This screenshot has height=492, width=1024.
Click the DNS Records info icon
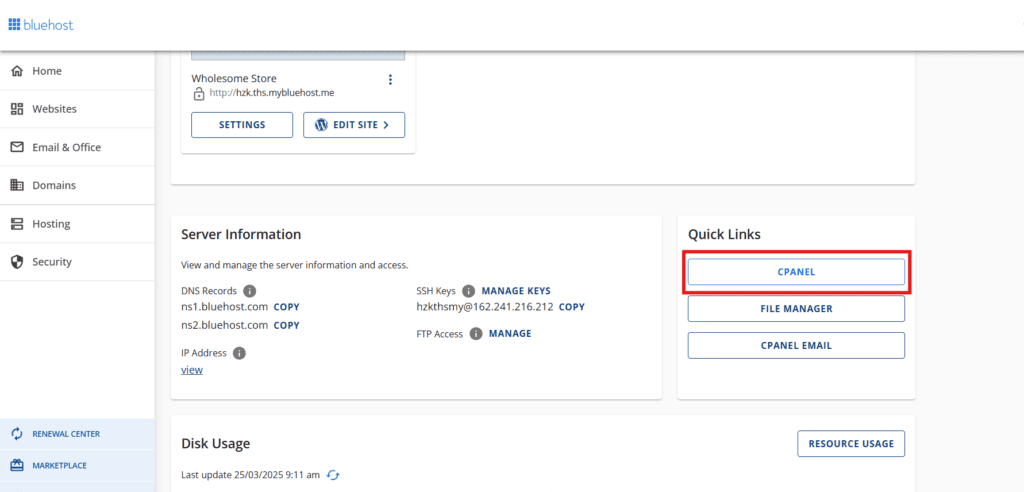(249, 291)
